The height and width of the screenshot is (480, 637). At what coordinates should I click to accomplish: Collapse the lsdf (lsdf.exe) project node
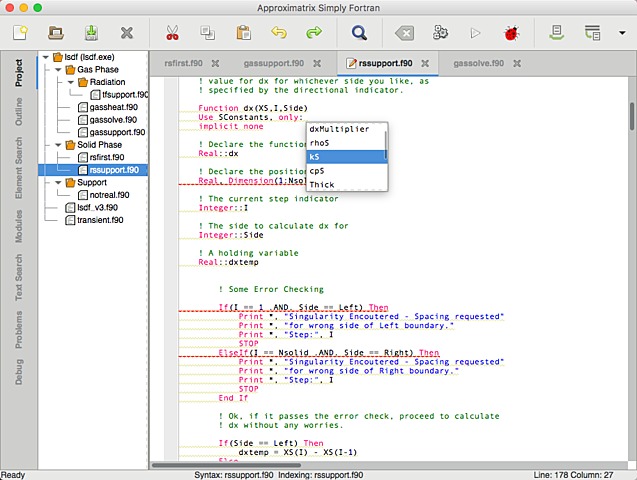pyautogui.click(x=46, y=57)
